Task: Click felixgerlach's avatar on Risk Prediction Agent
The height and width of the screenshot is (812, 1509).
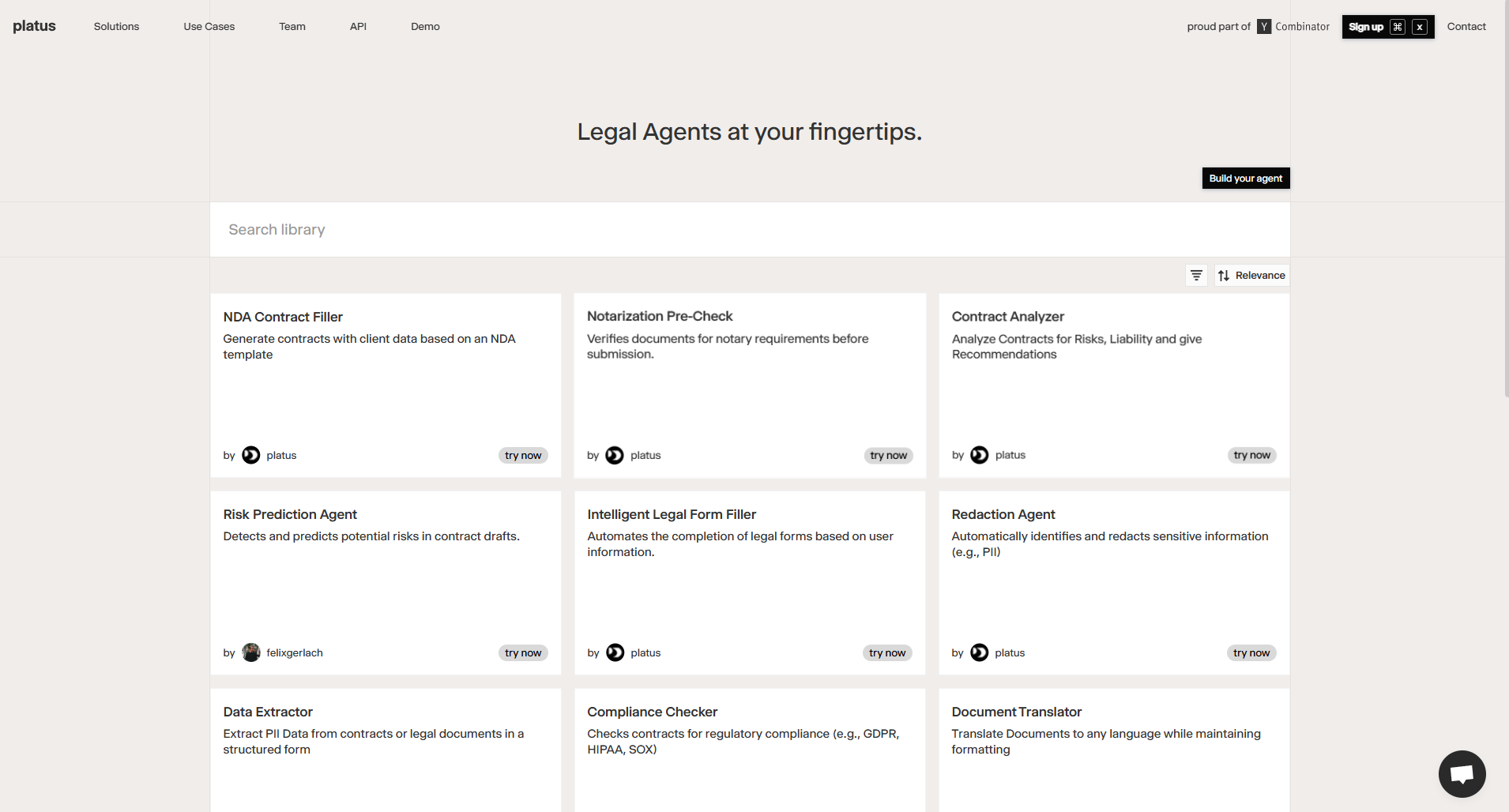Action: point(250,652)
